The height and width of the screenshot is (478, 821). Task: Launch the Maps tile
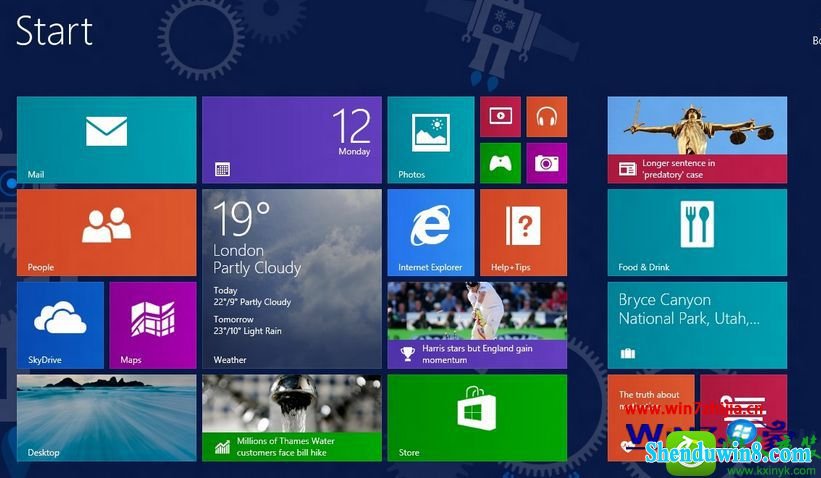[x=153, y=325]
